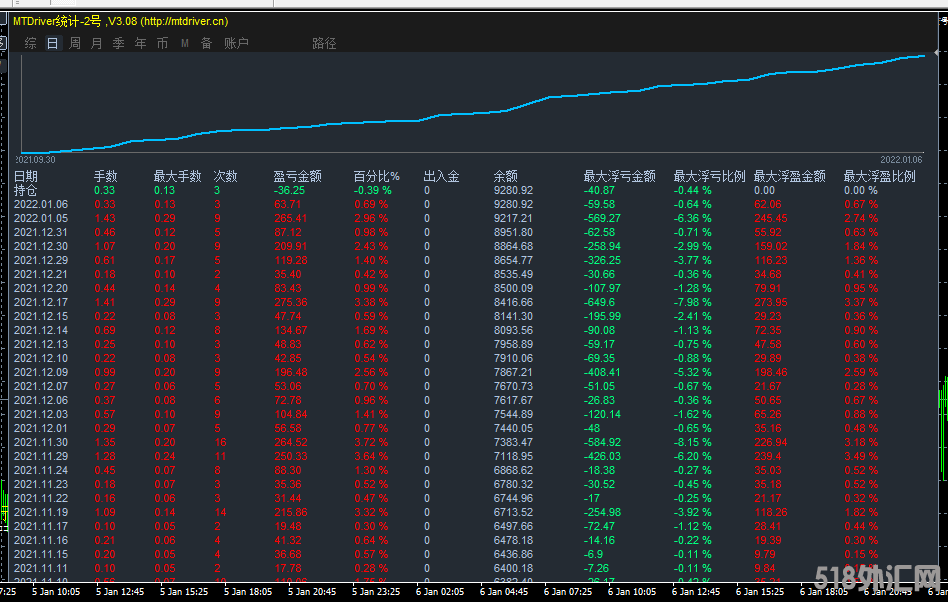The height and width of the screenshot is (602, 948).
Task: Click the 百分比% column header
Action: pos(376,176)
